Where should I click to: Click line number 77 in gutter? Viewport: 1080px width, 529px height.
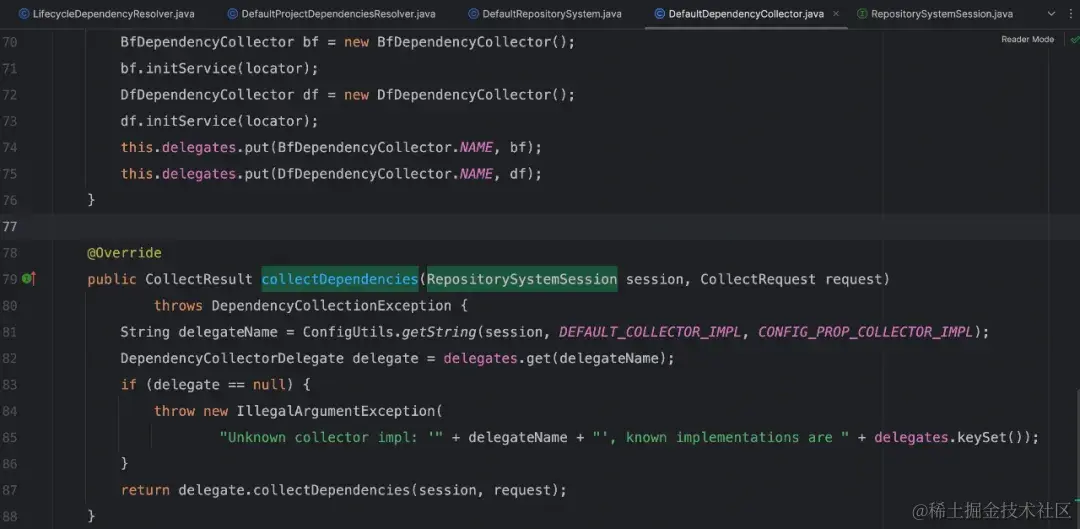(x=10, y=227)
